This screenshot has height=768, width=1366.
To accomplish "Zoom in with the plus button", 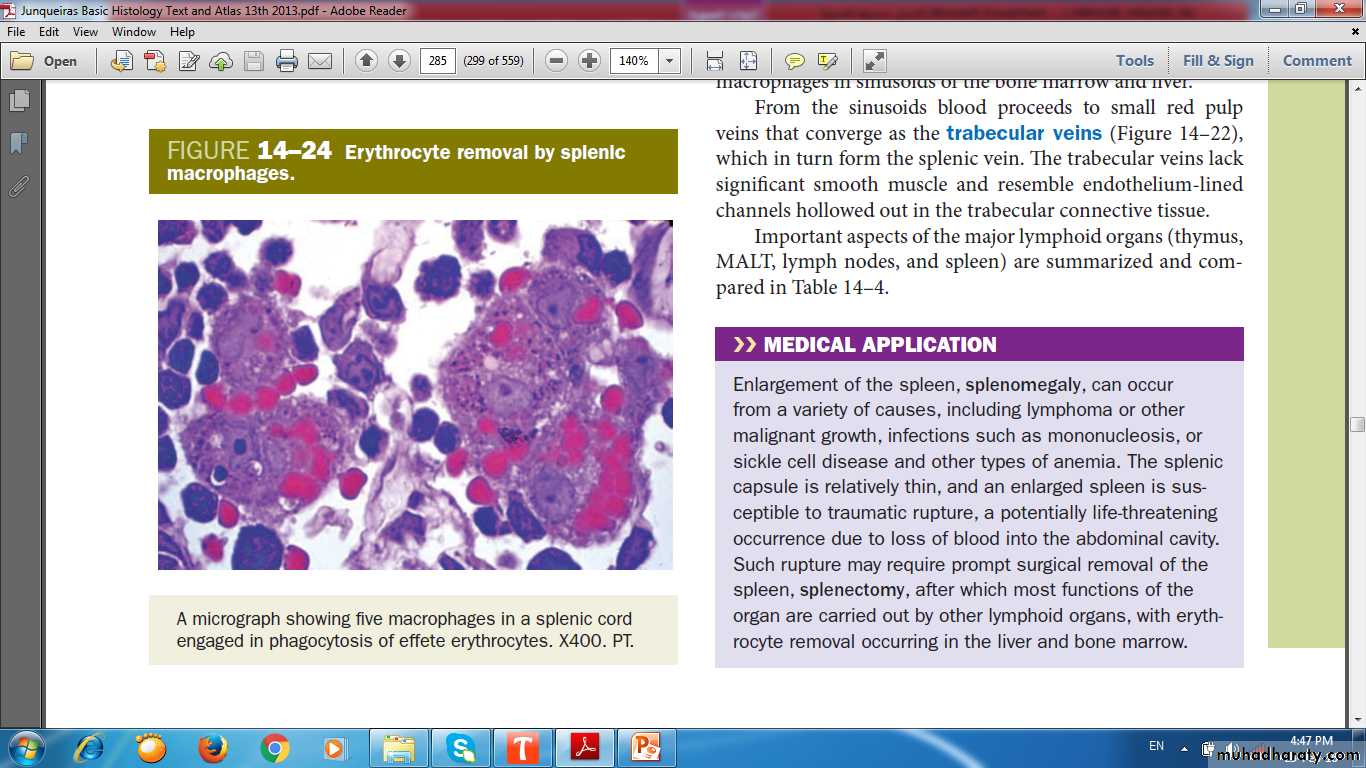I will [x=590, y=61].
